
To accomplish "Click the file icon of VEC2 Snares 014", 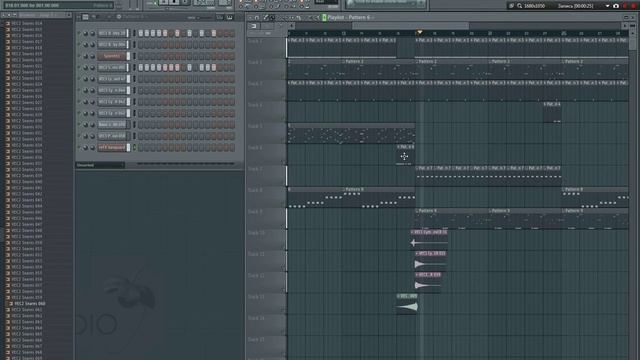I will [x=7, y=23].
